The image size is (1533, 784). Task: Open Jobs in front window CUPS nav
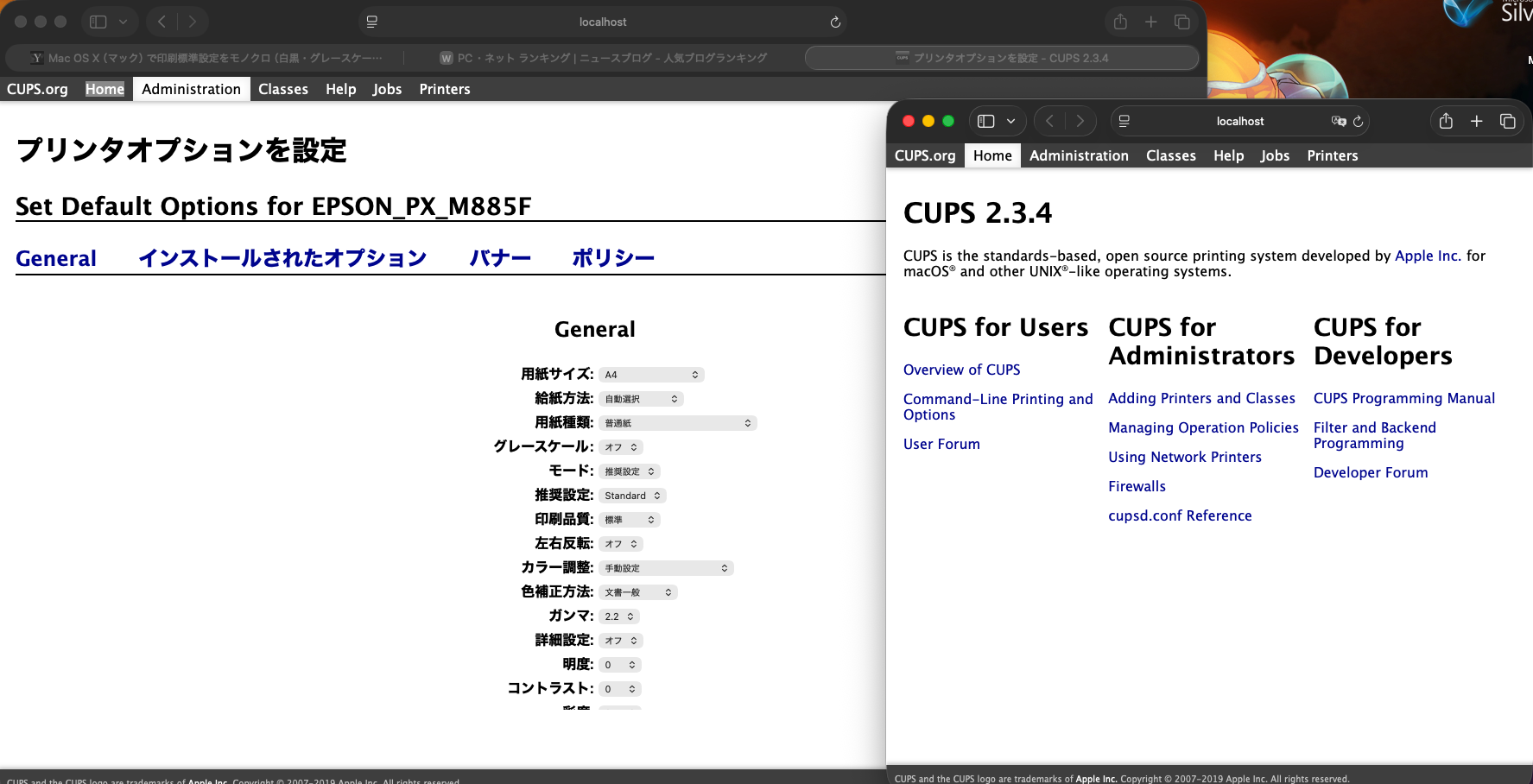coord(1275,155)
